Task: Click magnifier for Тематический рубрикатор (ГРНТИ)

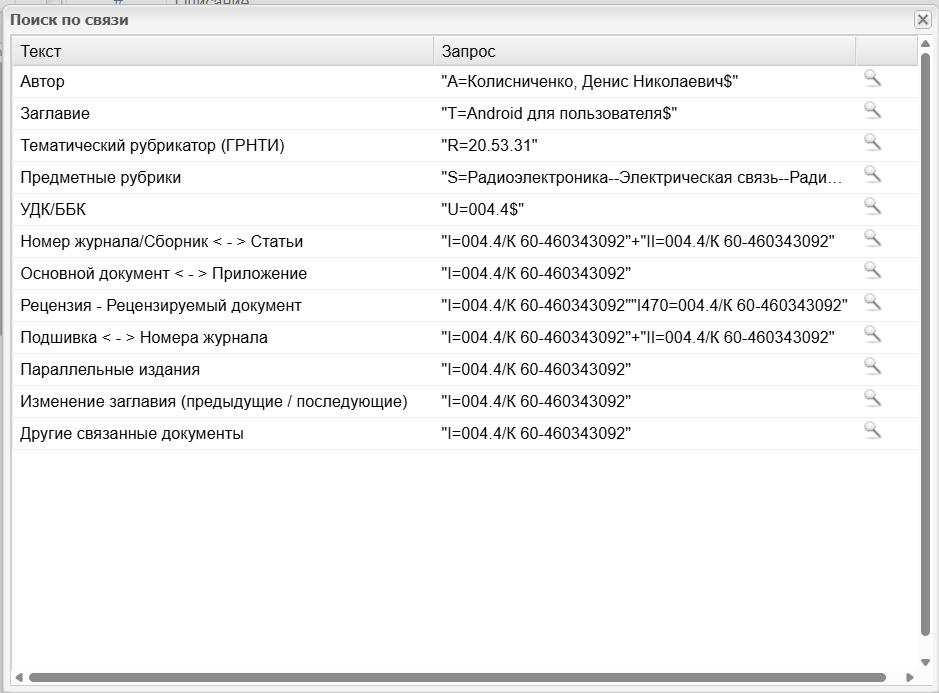Action: coord(872,143)
